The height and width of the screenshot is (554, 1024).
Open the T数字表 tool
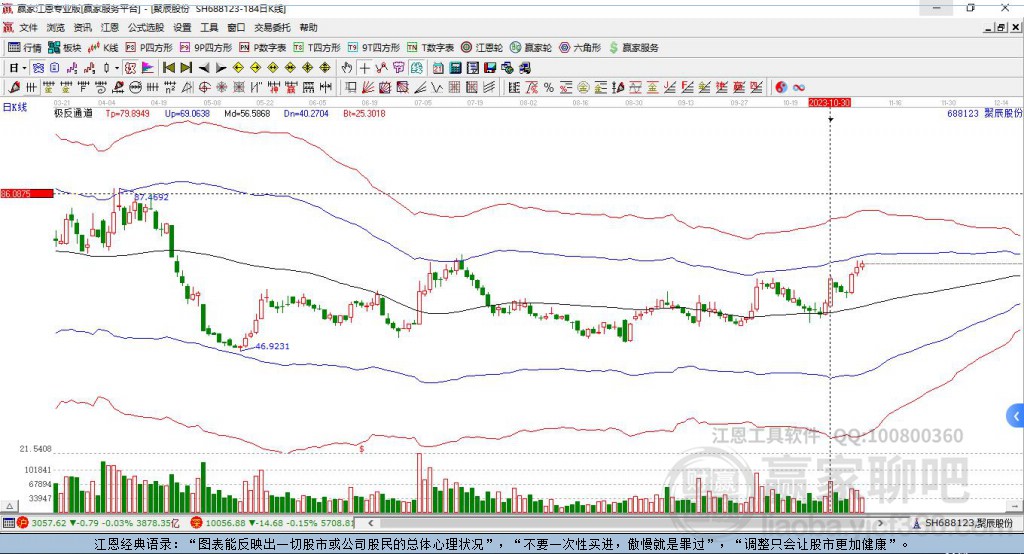430,48
